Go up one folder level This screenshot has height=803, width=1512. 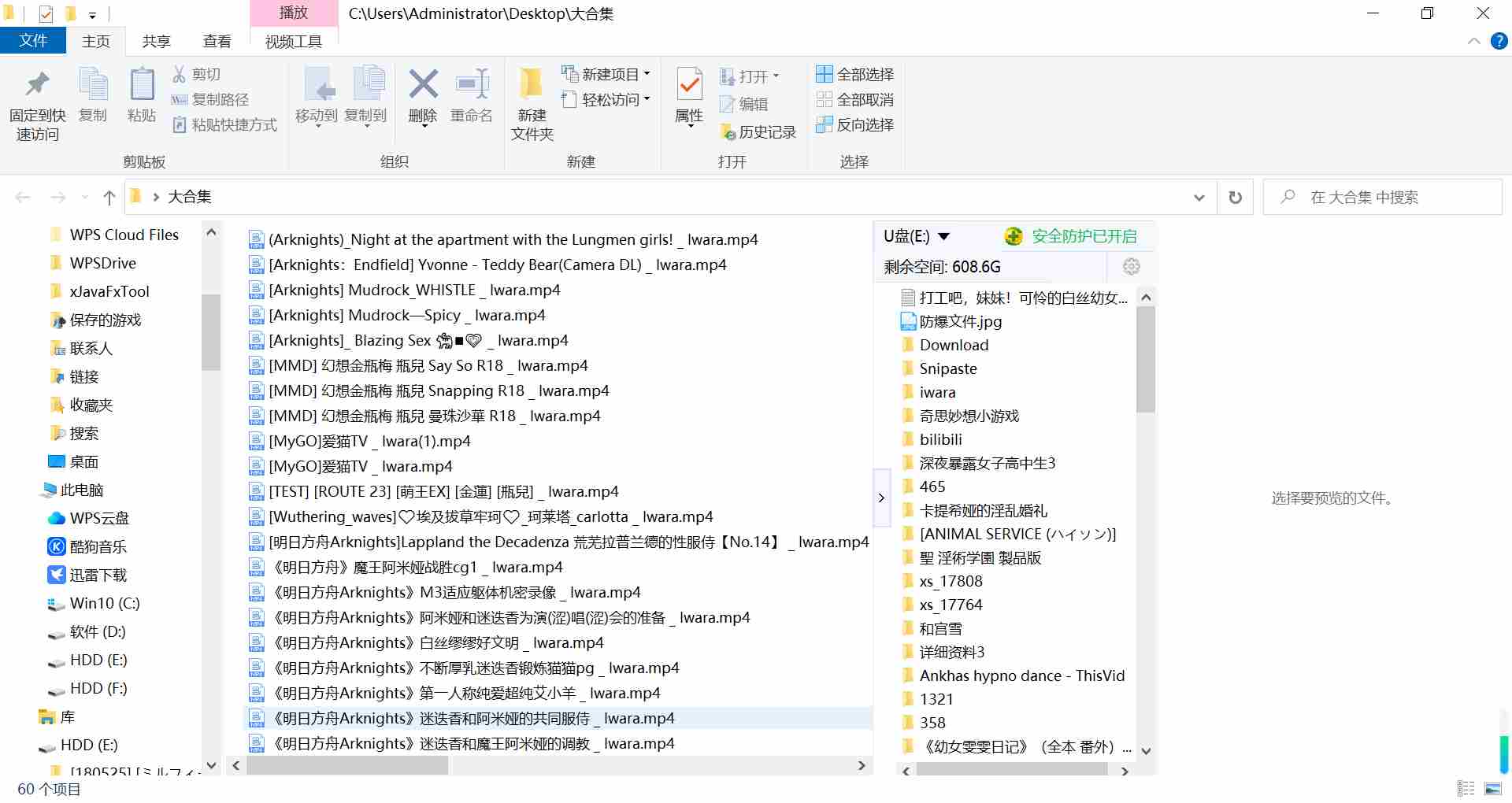pos(109,197)
